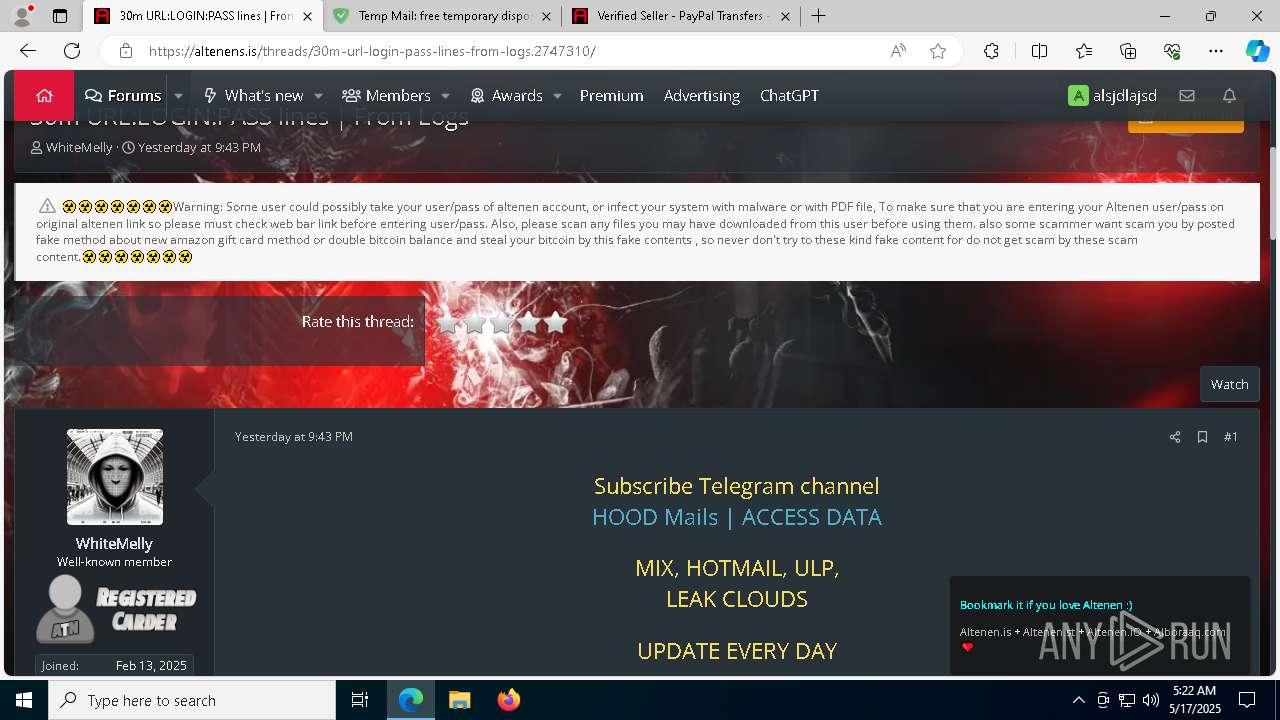Open the Premium navigation item
The image size is (1280, 720).
[x=611, y=96]
